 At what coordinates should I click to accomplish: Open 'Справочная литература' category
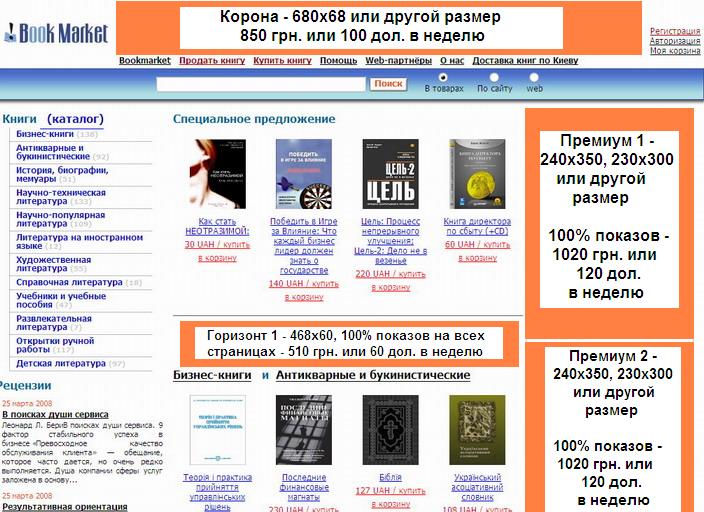tap(69, 282)
